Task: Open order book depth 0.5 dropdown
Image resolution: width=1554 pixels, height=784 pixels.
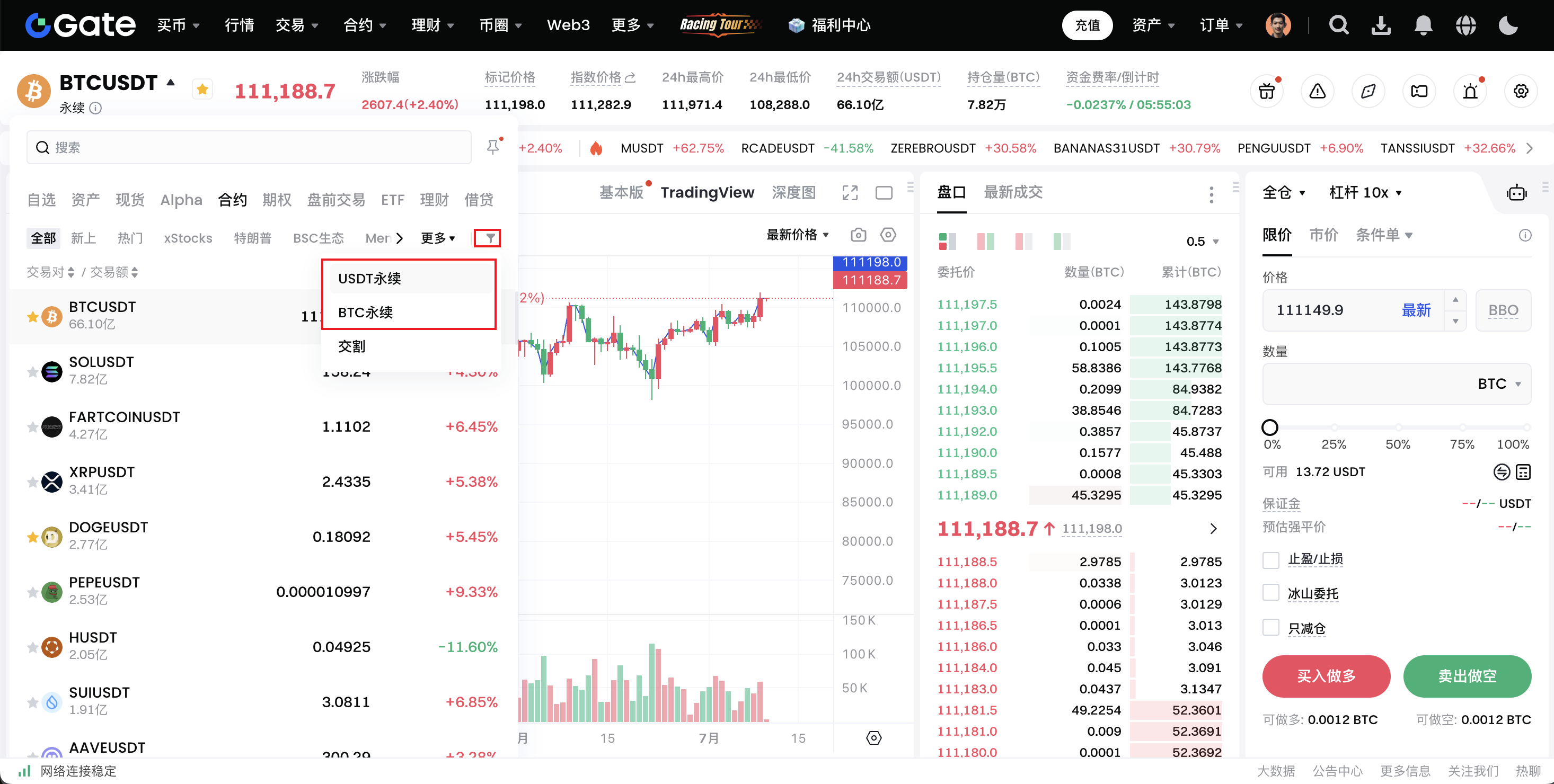Action: coord(1202,241)
